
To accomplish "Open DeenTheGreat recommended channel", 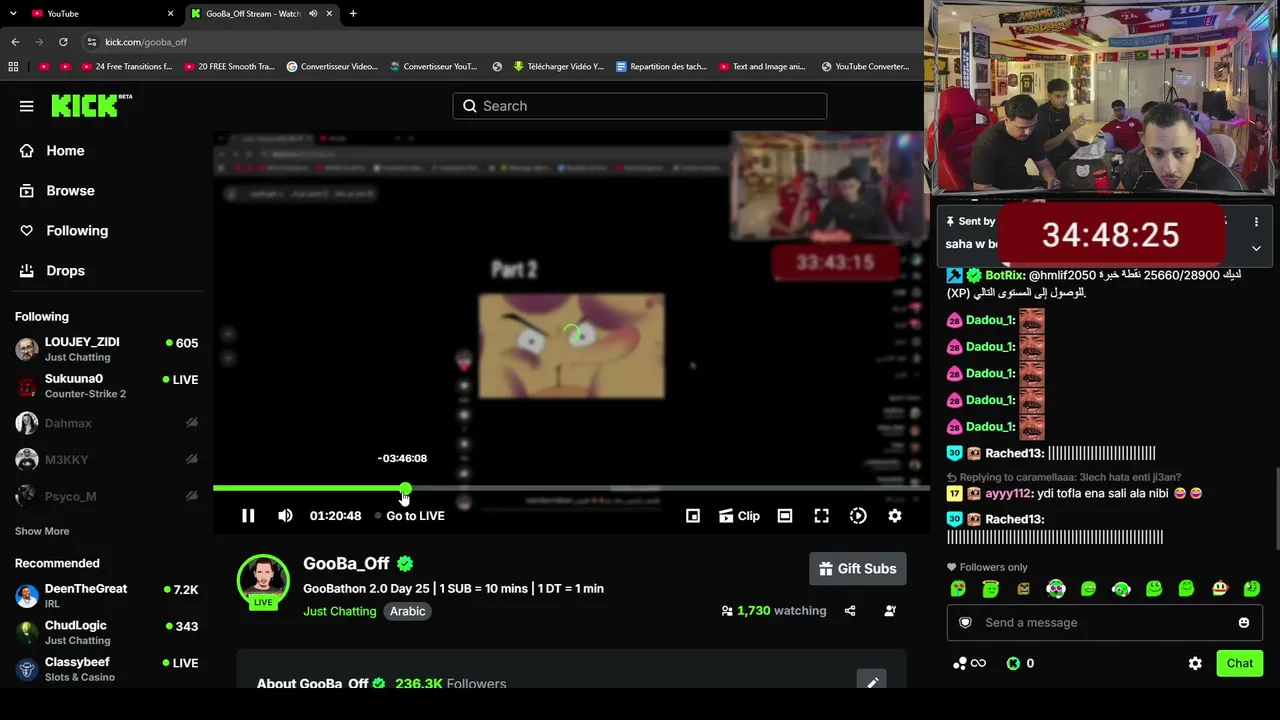I will [107, 596].
